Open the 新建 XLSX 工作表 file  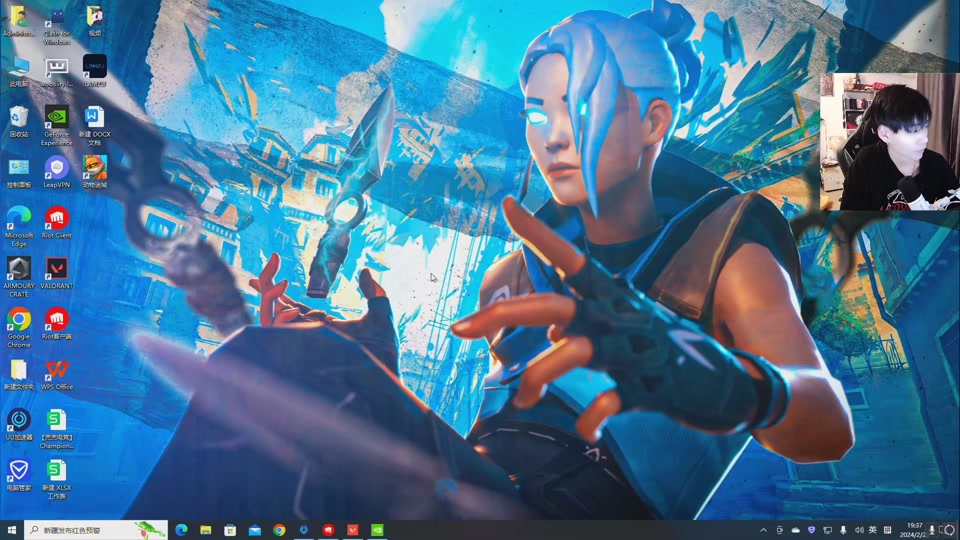point(56,480)
